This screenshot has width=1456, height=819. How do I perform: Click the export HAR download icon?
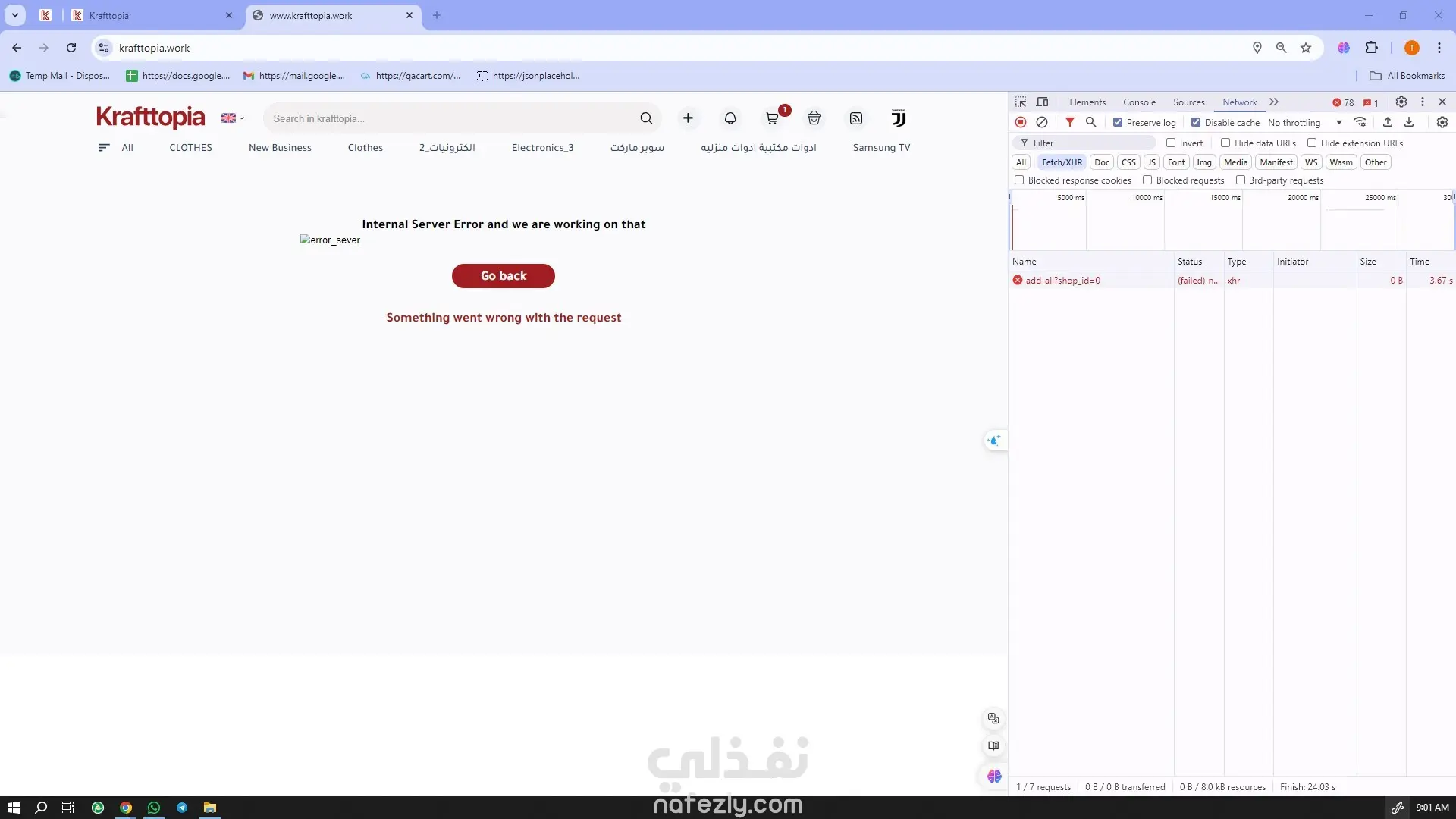(x=1409, y=122)
